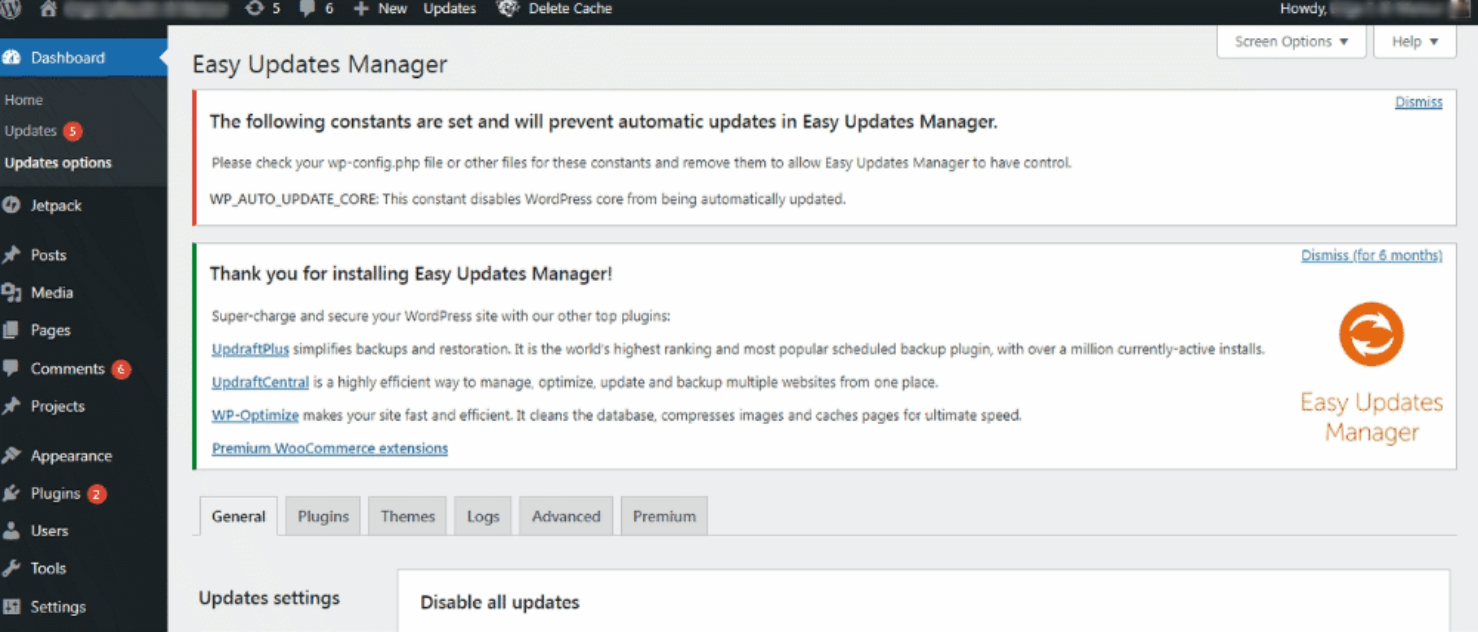Open the Settings menu label
This screenshot has width=1478, height=632.
point(58,607)
